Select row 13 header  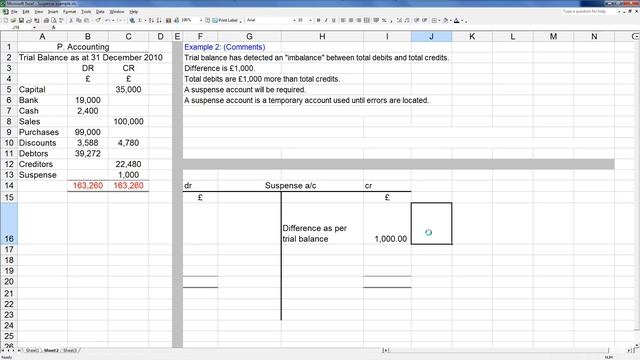[x=9, y=175]
